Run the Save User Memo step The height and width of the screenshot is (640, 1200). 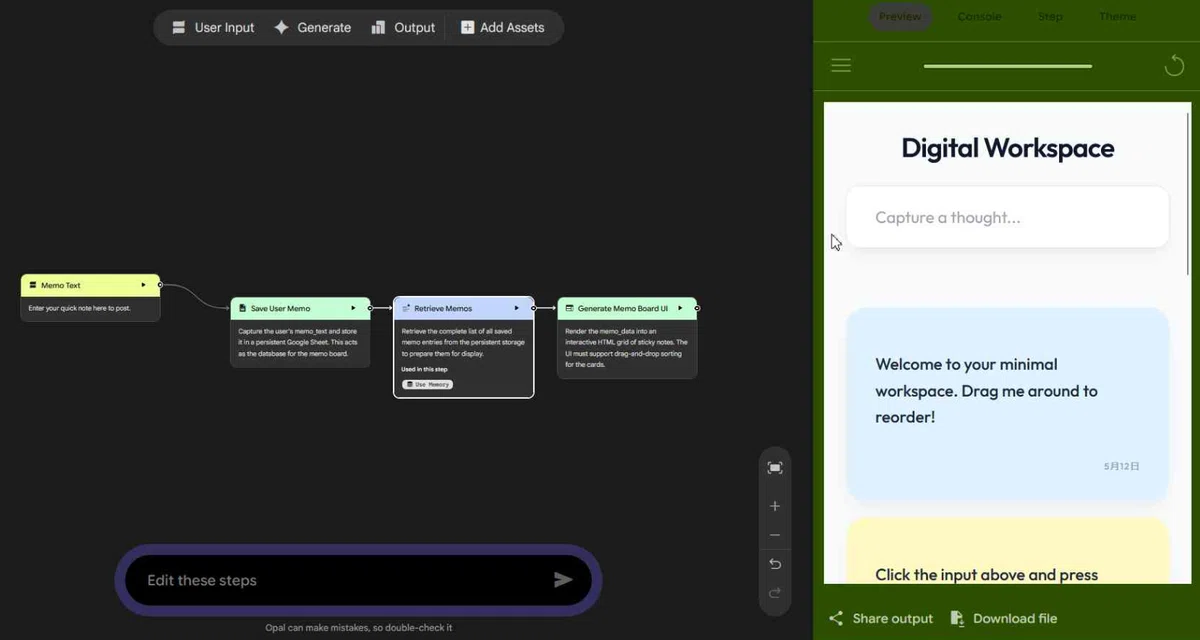click(353, 308)
